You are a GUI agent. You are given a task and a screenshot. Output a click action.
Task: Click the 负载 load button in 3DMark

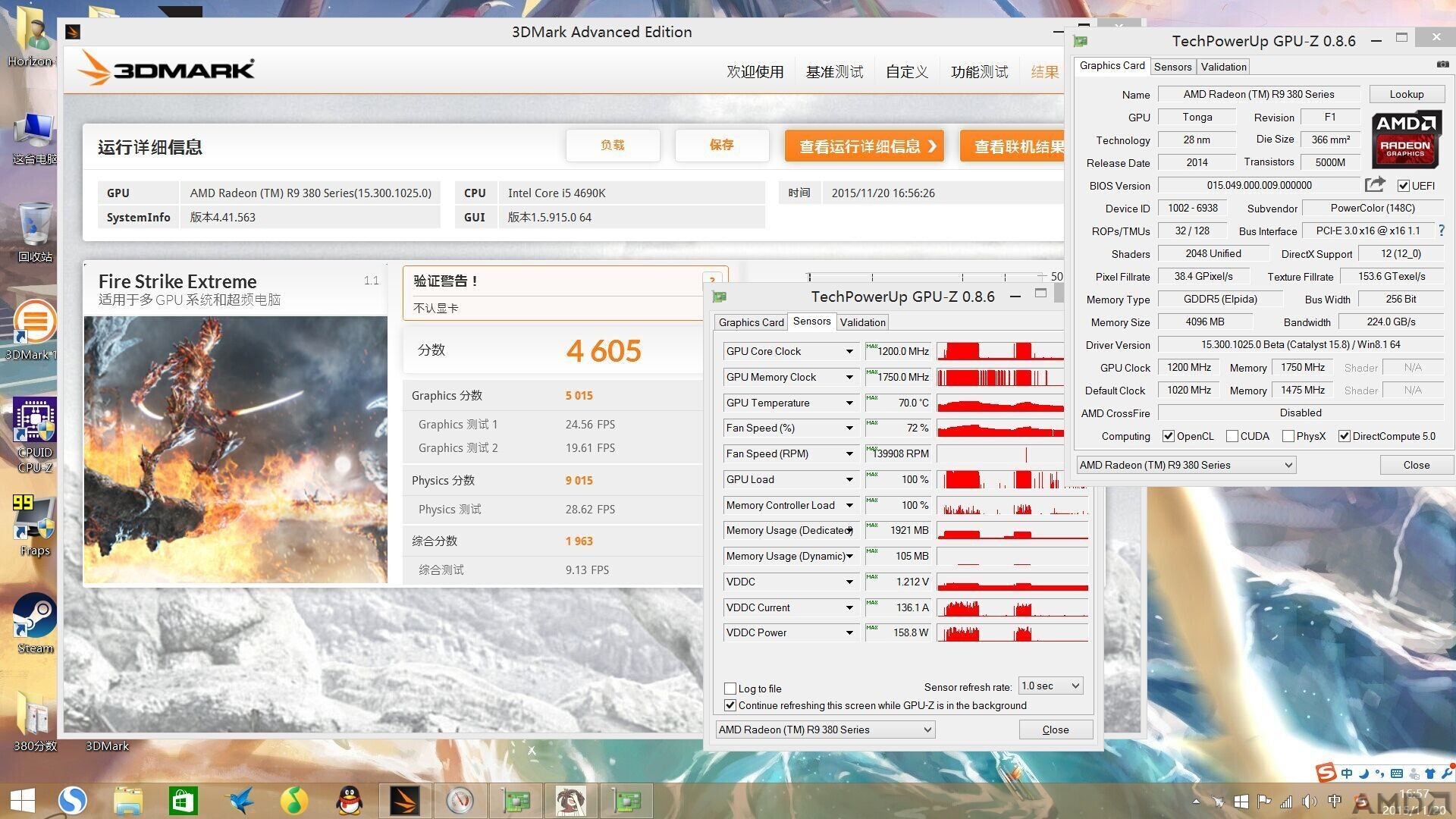point(613,145)
